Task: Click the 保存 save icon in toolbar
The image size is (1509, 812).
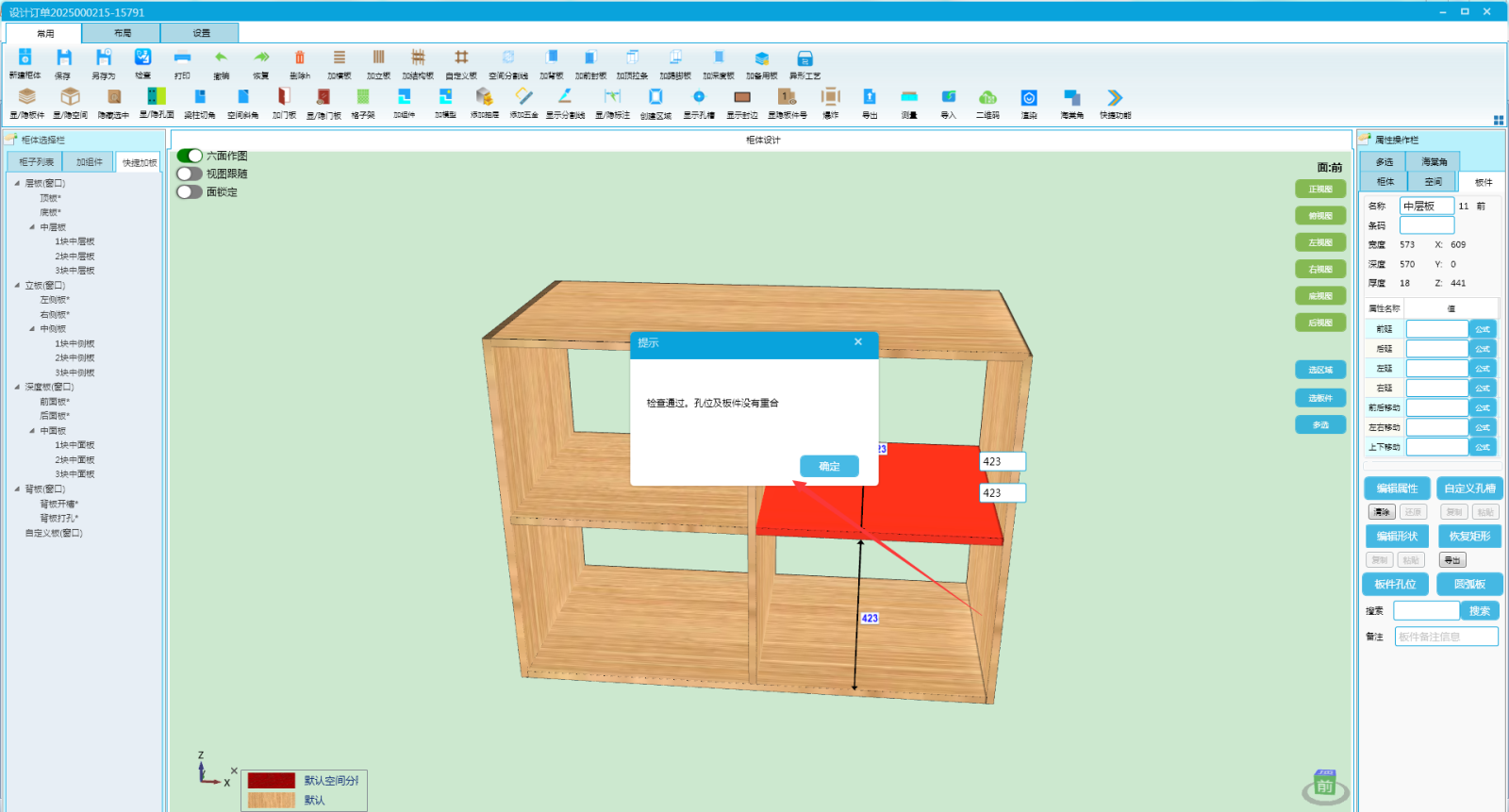Action: click(x=63, y=58)
